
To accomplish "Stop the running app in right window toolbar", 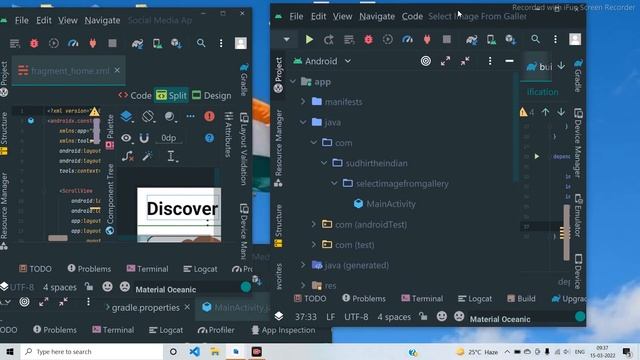I will [x=447, y=40].
